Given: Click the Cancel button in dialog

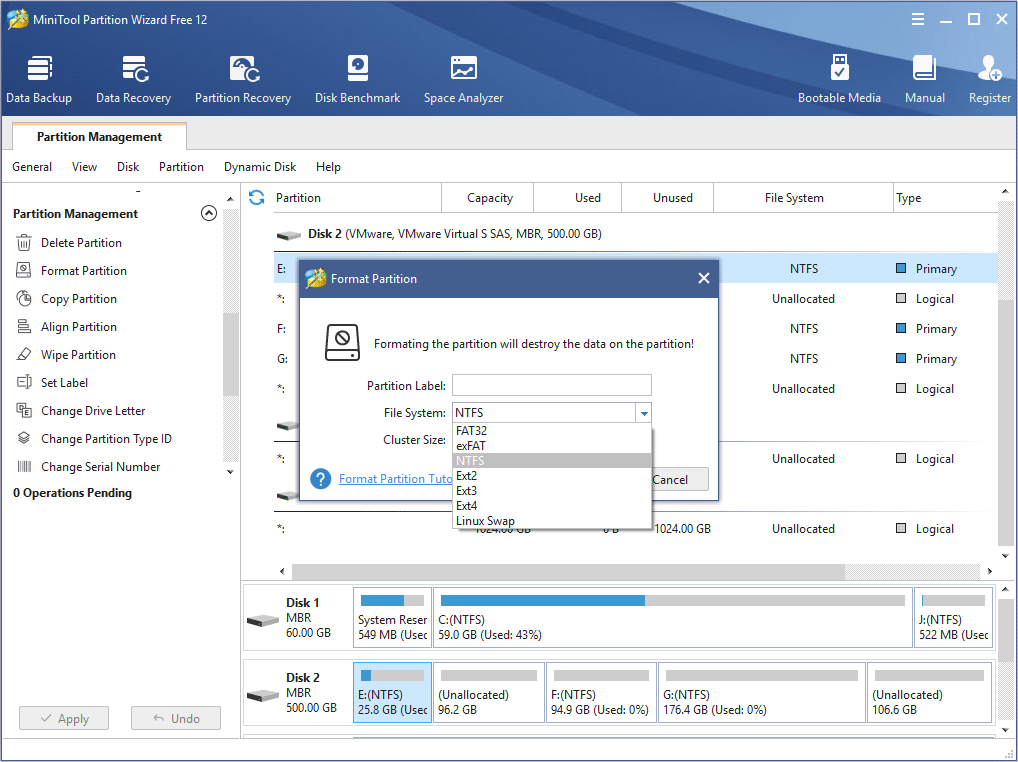Looking at the screenshot, I should click(679, 479).
